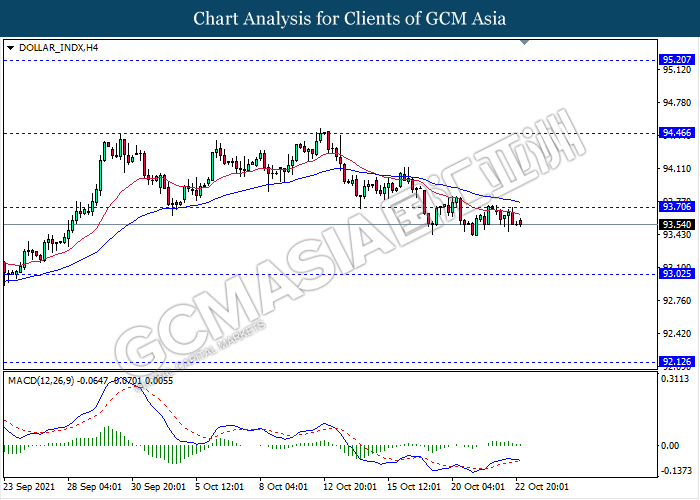
Task: Click the 93.430 price axis value
Action: tap(676, 235)
